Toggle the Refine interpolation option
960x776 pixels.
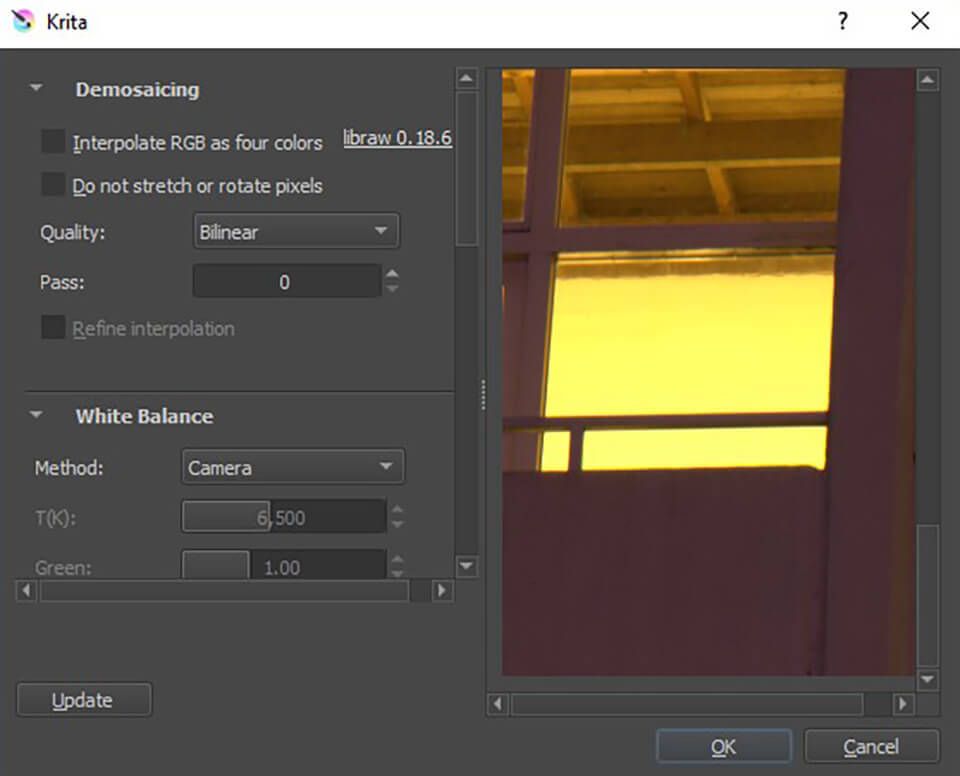point(52,328)
